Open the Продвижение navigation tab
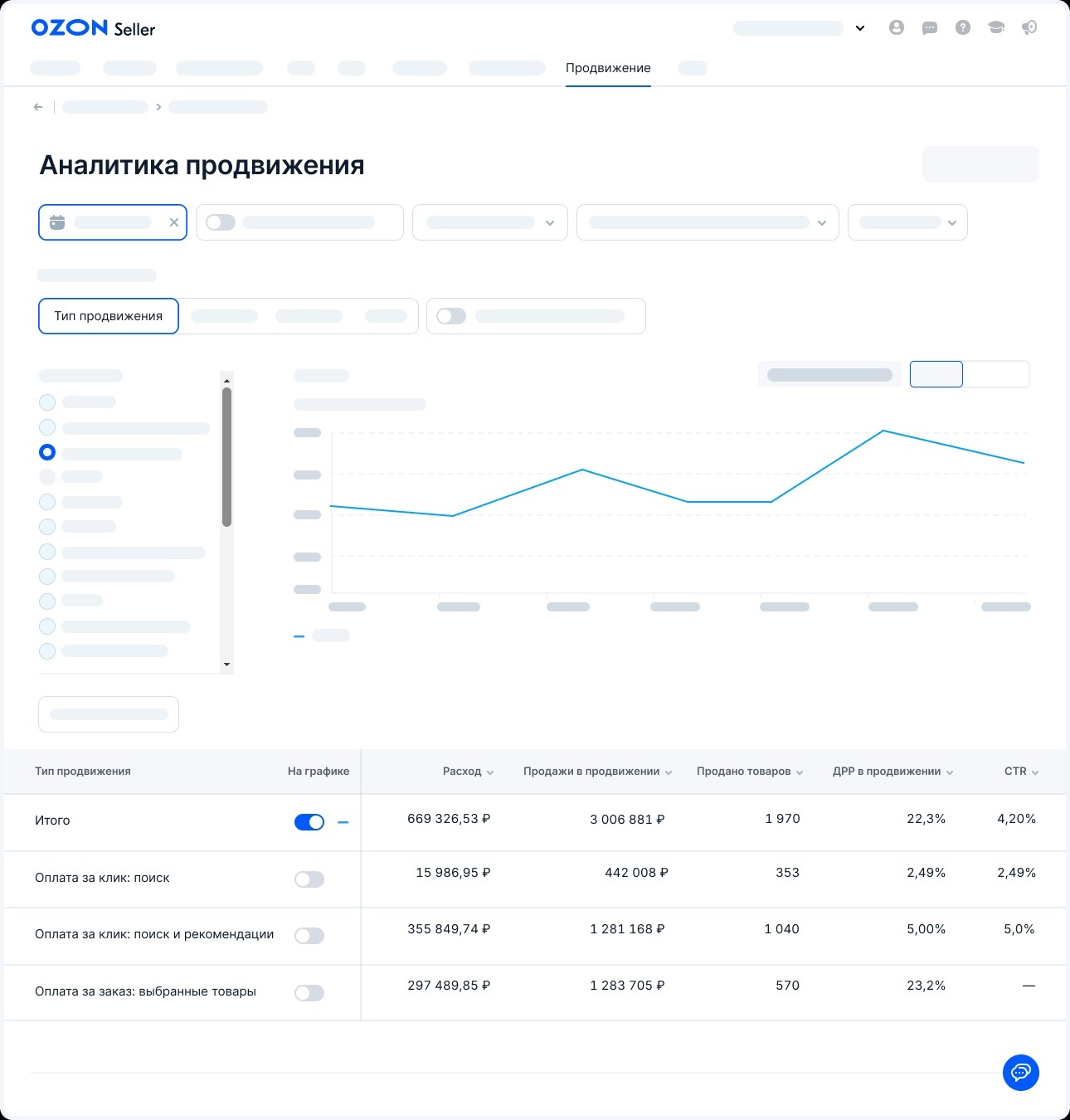 pyautogui.click(x=608, y=68)
